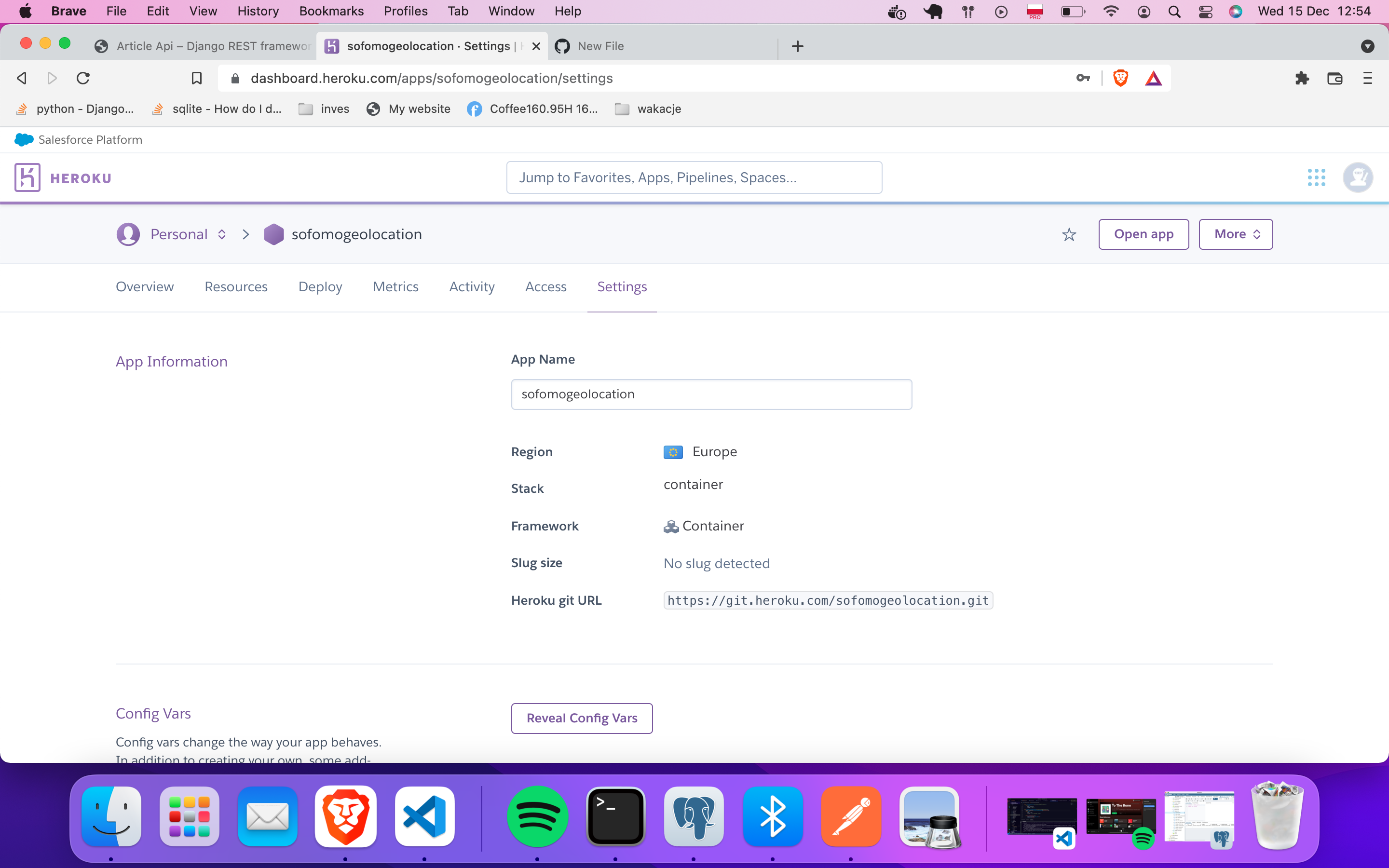Screen dimensions: 1389x868
Task: Open the Brave Rewards triangle icon
Action: coord(1153,78)
